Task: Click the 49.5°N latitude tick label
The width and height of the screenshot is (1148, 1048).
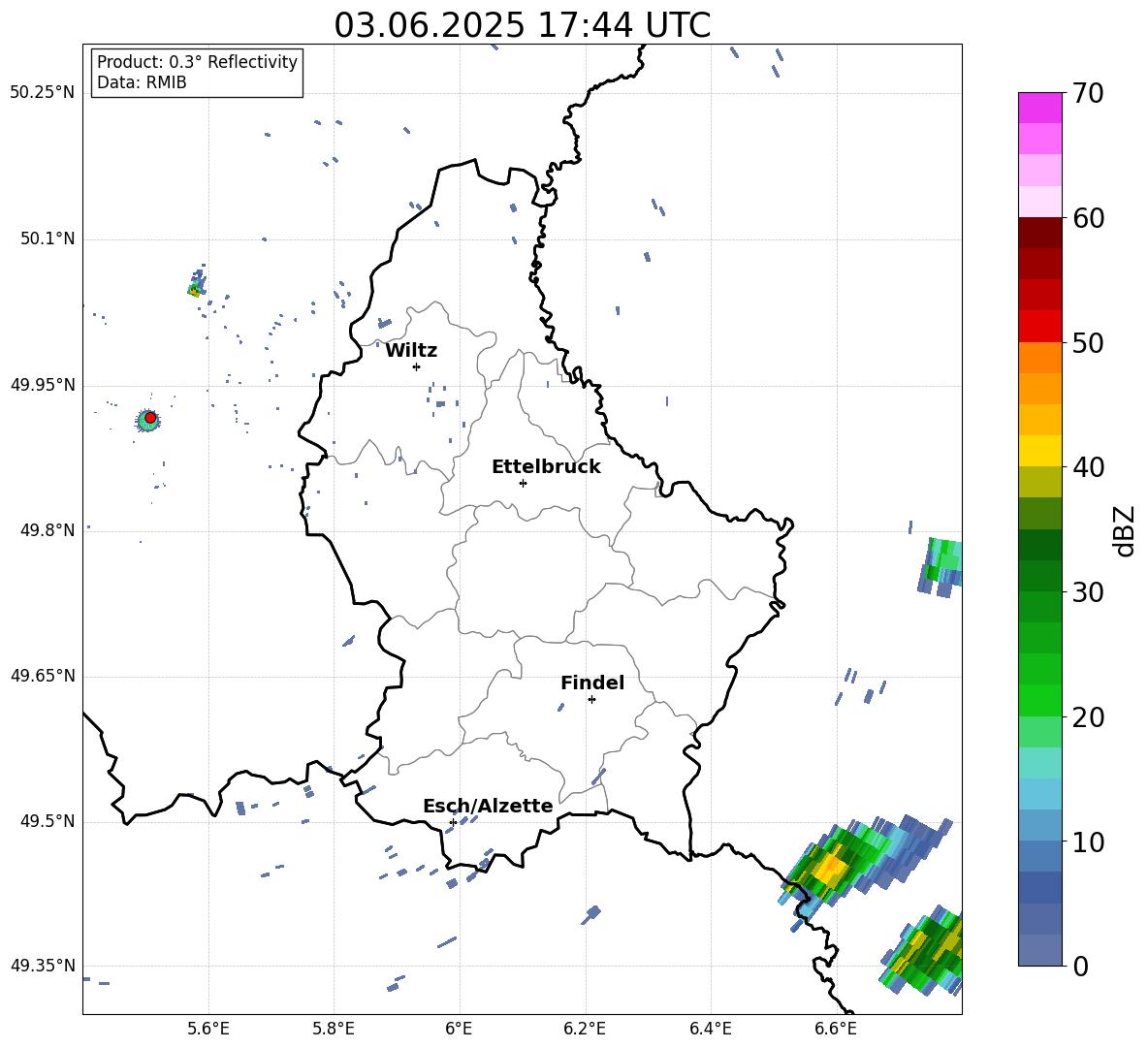Action: tap(48, 821)
